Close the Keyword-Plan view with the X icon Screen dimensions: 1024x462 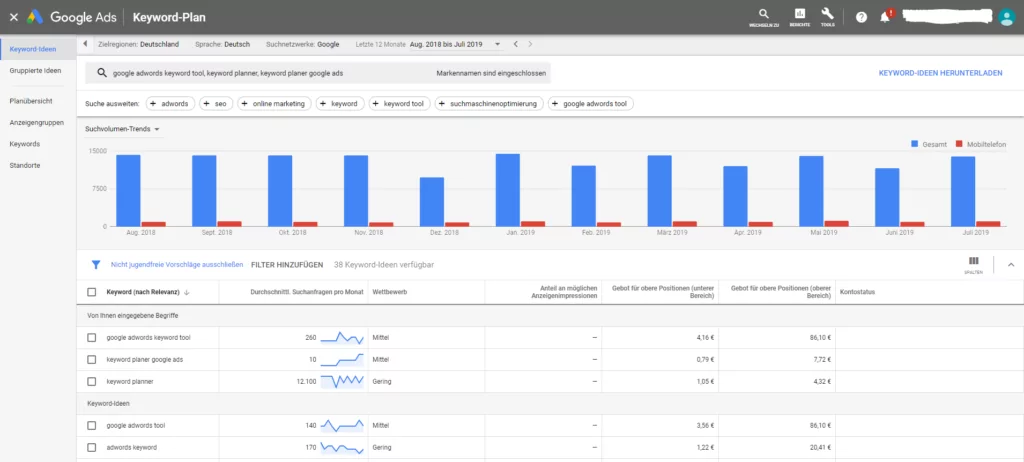(x=14, y=18)
